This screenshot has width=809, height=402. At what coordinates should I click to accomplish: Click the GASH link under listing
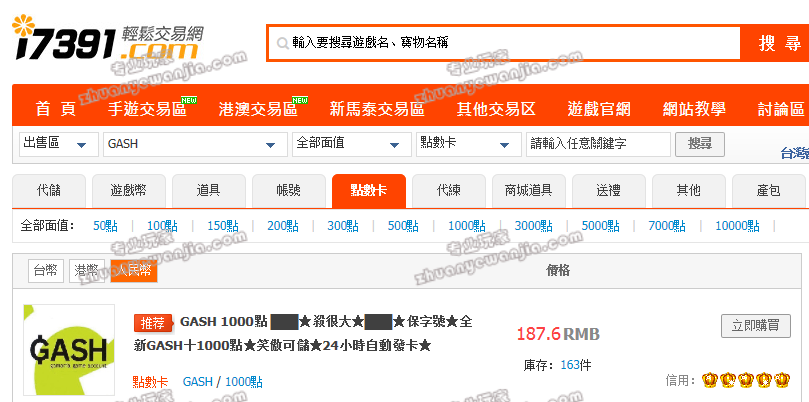pos(198,382)
